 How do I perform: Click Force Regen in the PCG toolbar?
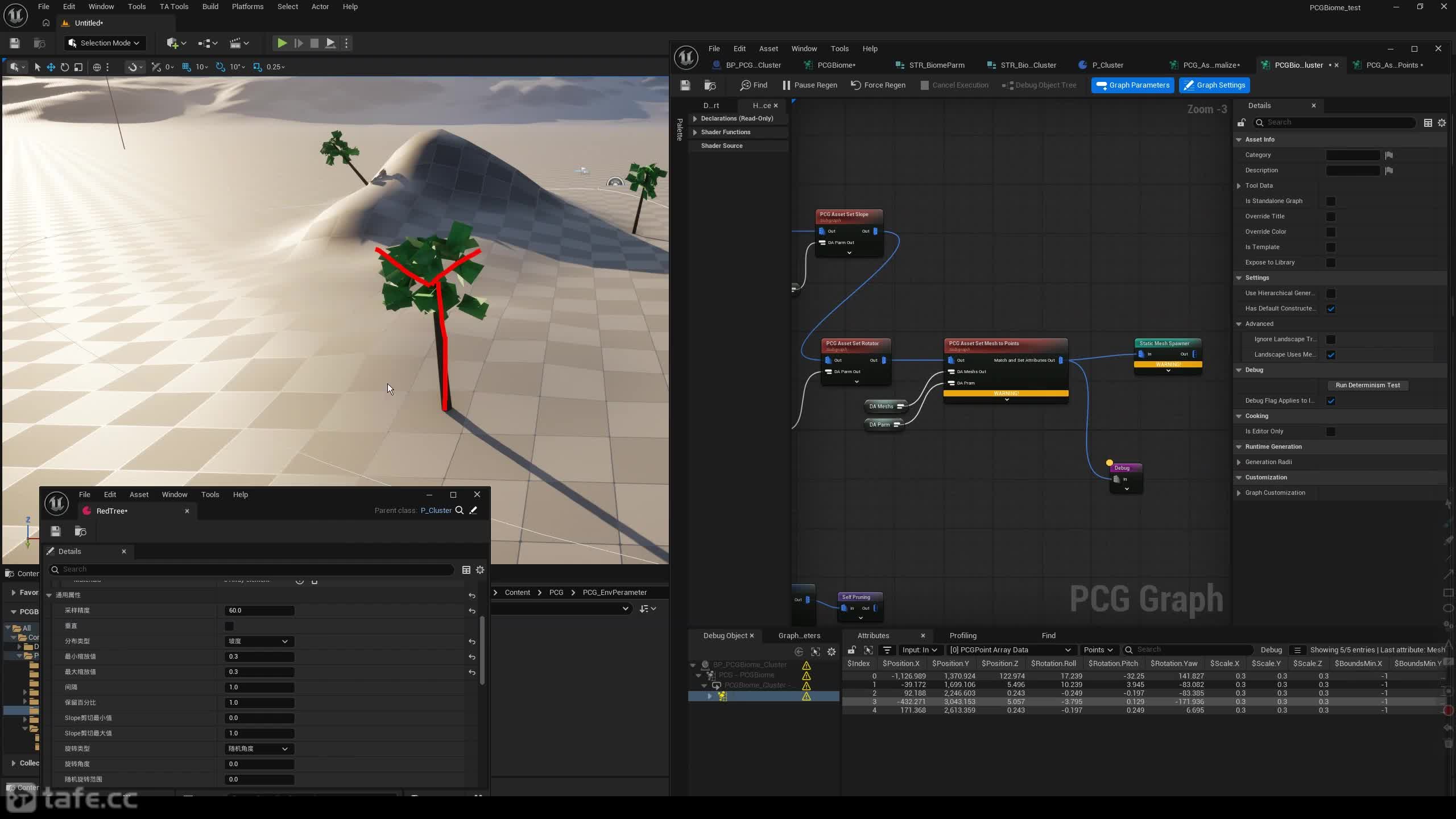click(x=878, y=85)
